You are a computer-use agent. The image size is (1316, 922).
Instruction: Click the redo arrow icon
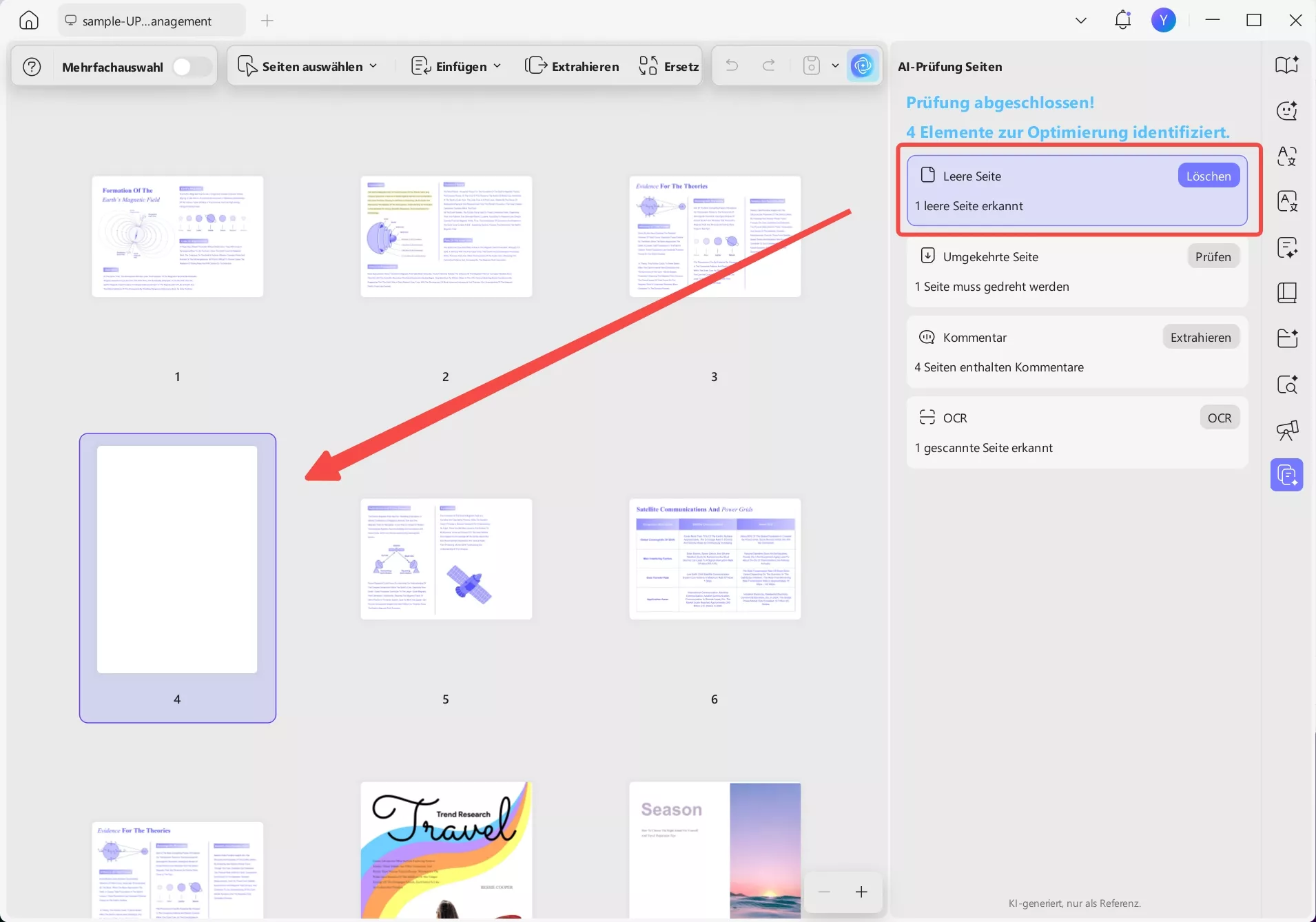click(769, 66)
